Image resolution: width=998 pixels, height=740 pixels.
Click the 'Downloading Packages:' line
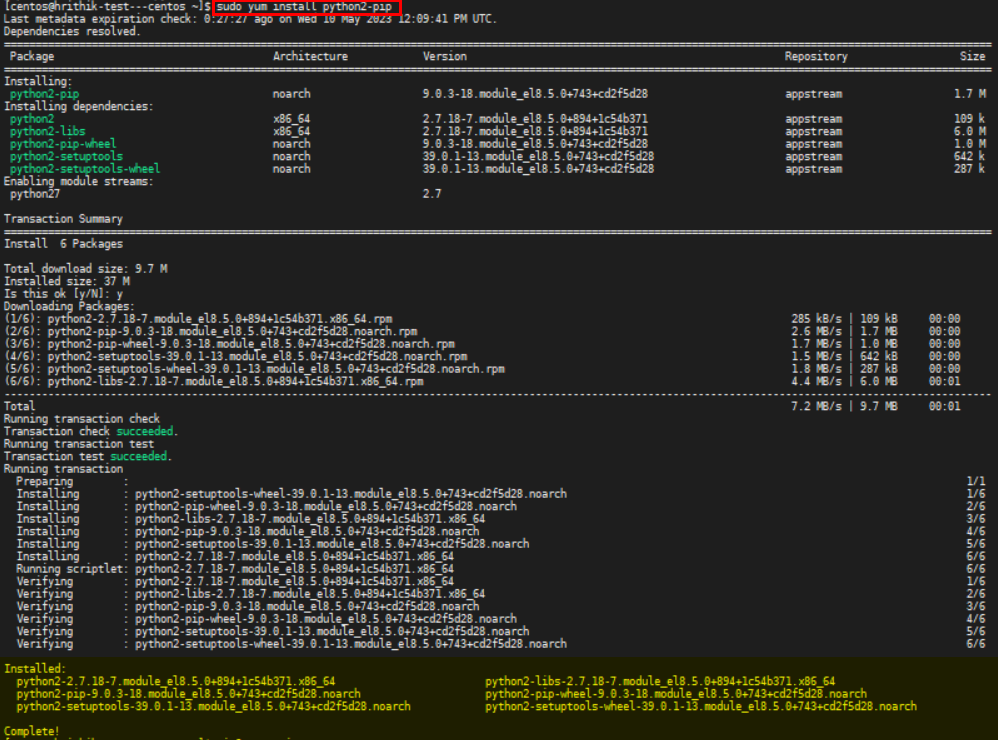pos(69,307)
